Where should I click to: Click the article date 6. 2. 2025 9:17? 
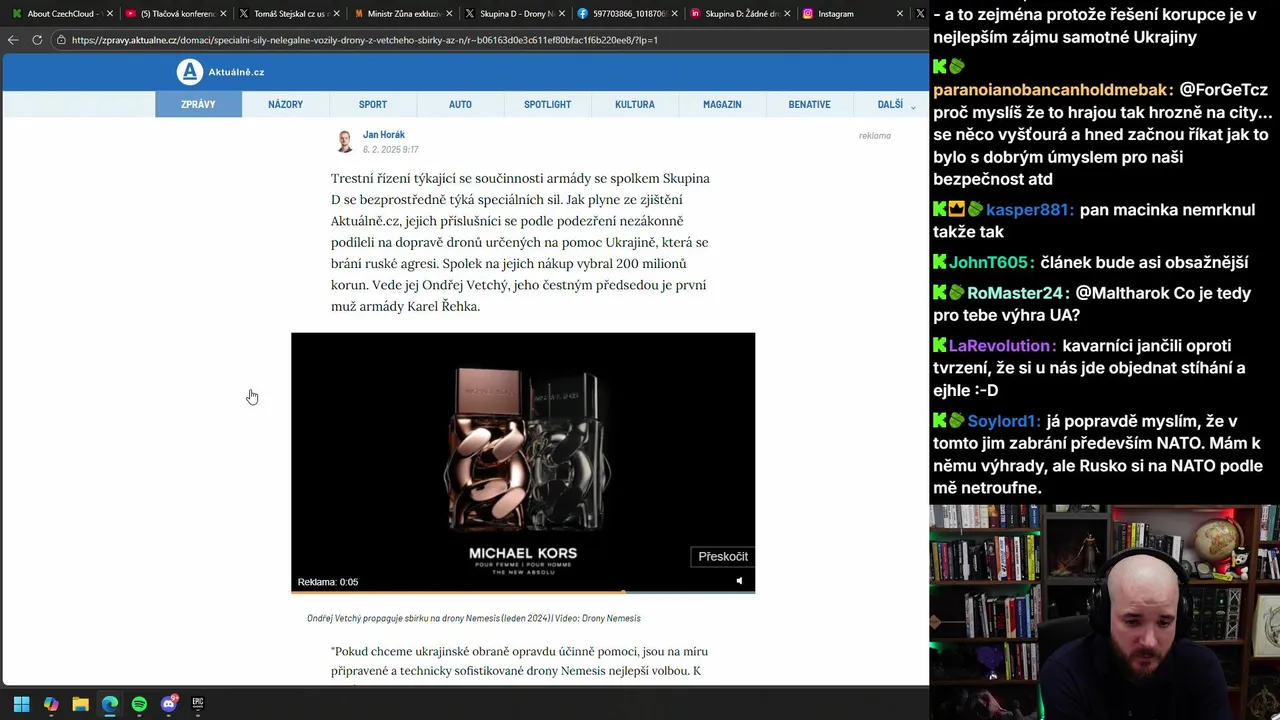pos(391,149)
